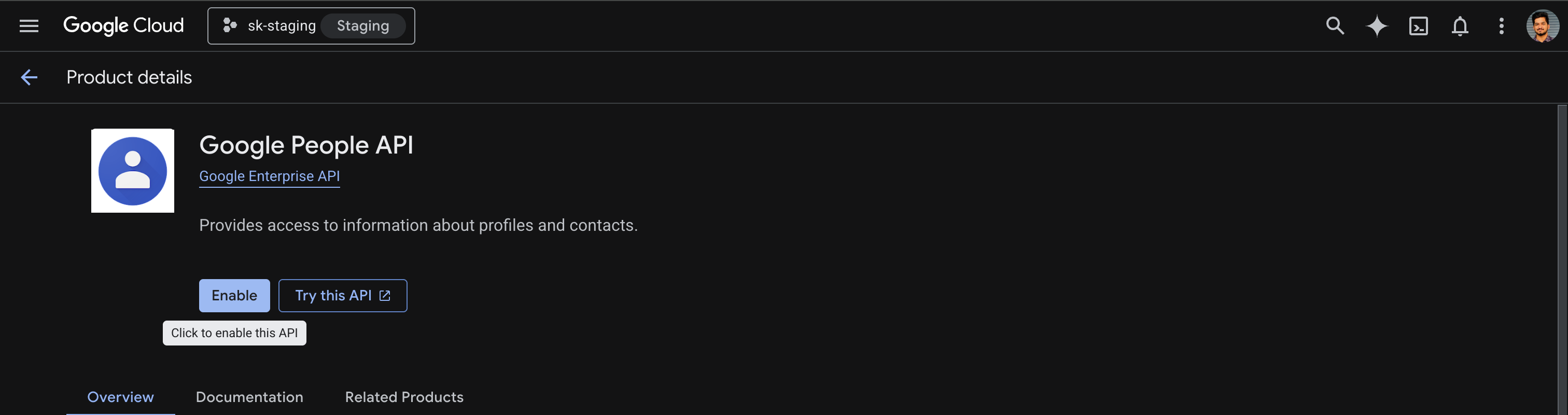Click the project picker hexagon icon

click(230, 25)
